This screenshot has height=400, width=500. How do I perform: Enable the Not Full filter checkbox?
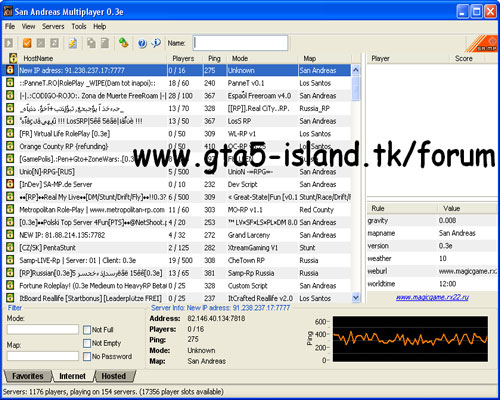pyautogui.click(x=87, y=330)
